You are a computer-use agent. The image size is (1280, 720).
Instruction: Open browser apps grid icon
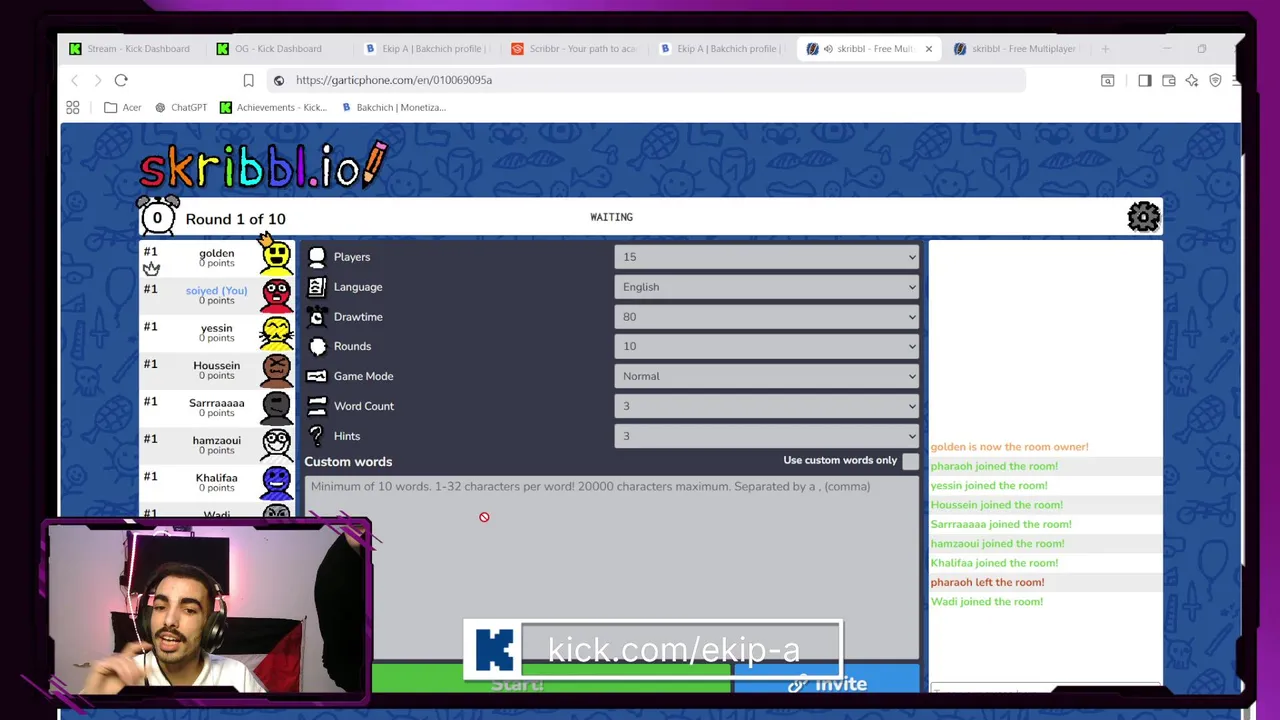point(73,107)
